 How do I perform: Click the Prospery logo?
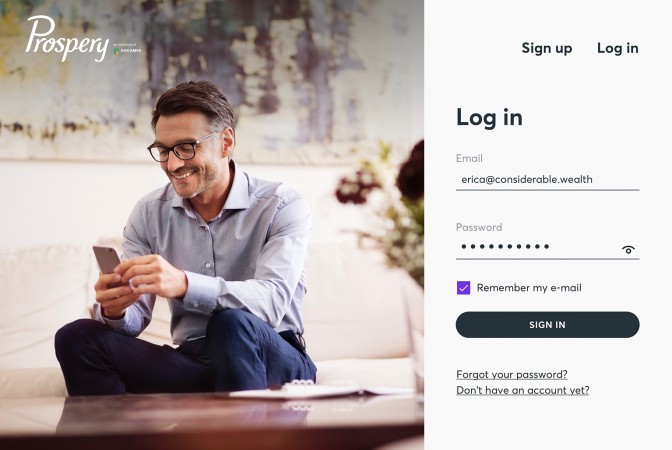(x=67, y=39)
